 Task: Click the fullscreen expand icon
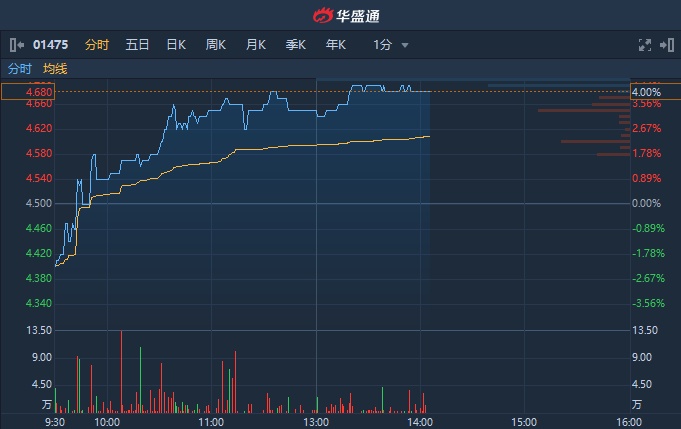click(645, 45)
